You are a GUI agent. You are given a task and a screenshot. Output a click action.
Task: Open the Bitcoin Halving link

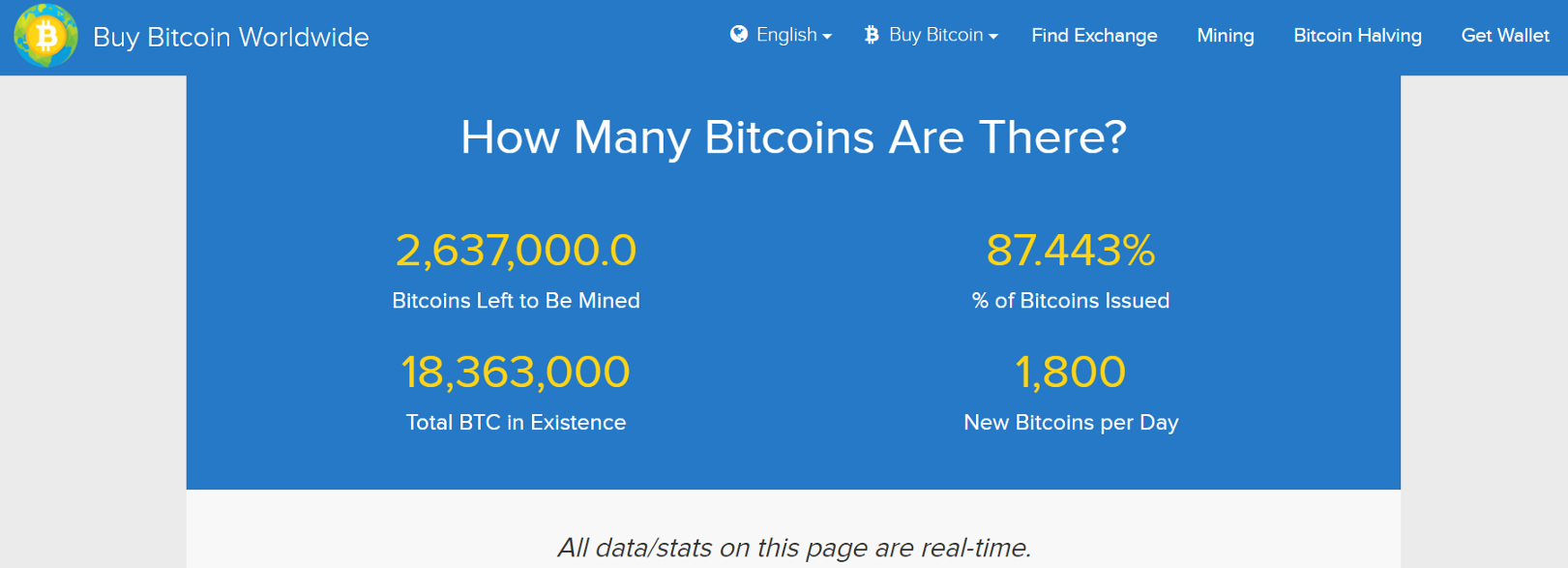1357,36
